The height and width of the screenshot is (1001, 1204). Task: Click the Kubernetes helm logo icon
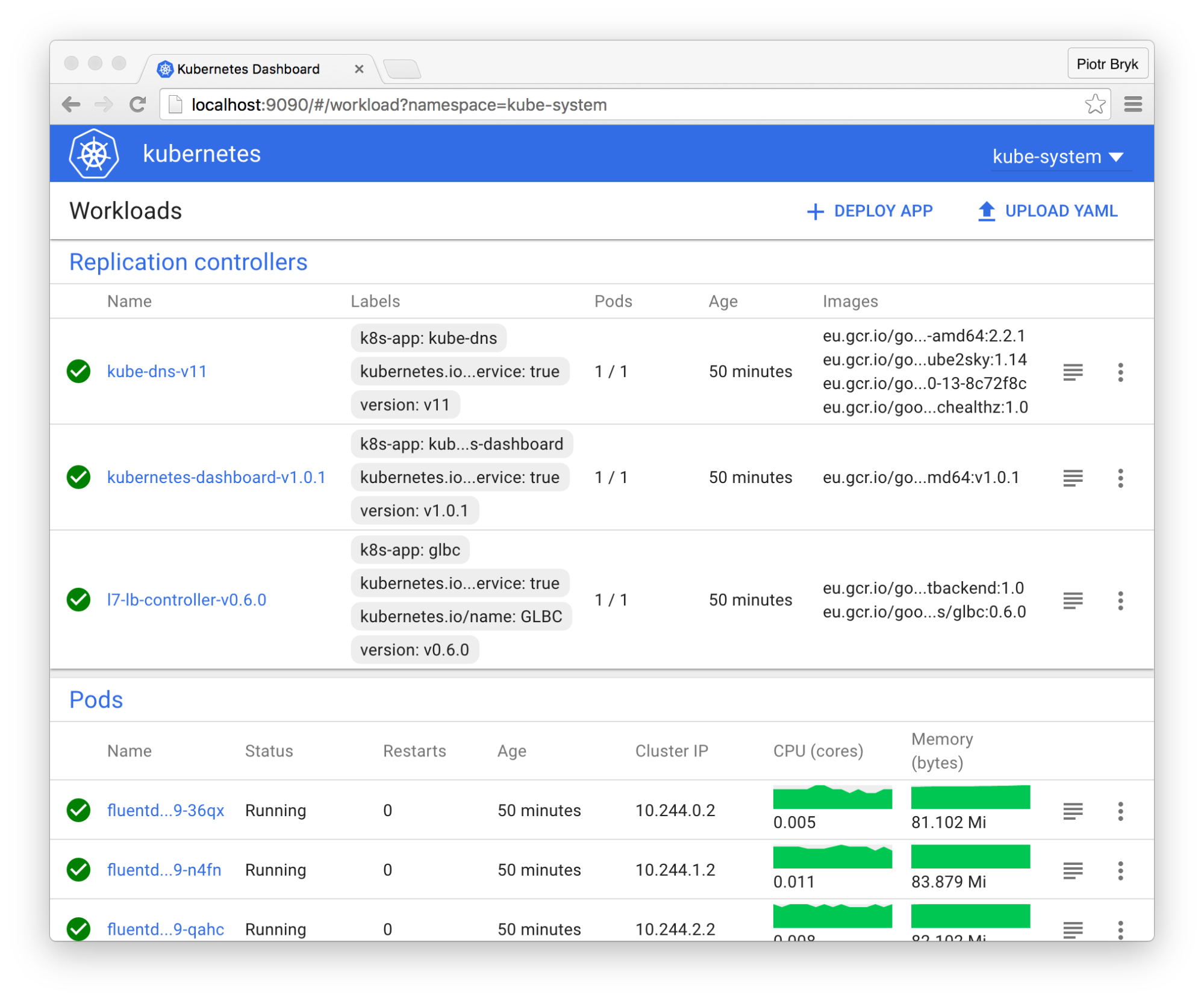pos(93,154)
